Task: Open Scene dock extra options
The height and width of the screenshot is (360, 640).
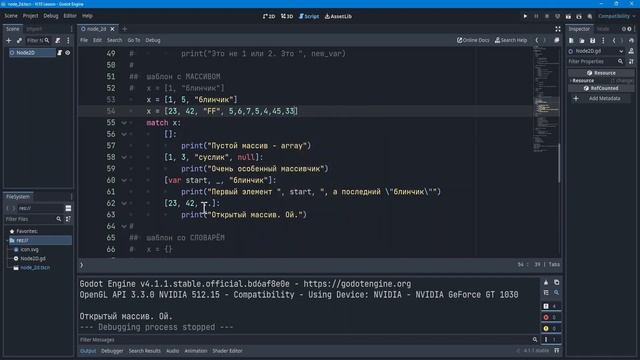Action: point(68,40)
